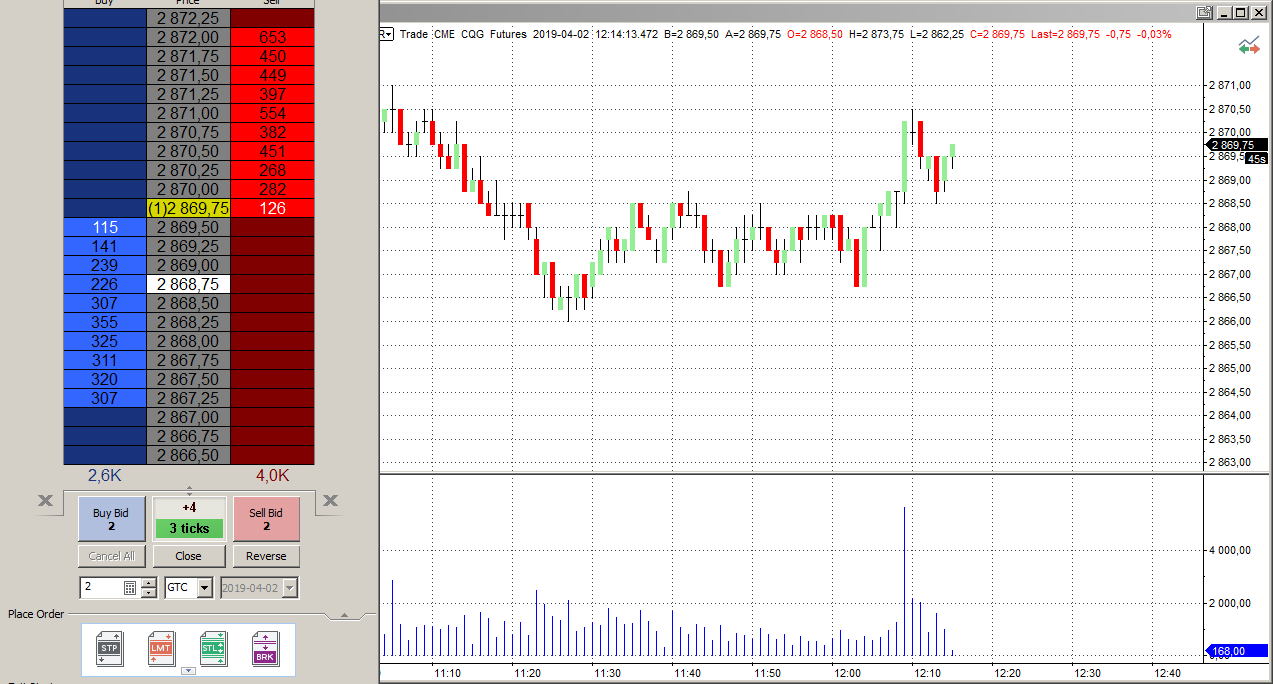Screen dimensions: 1273x684
Task: Click the sell size 449 cell
Action: (272, 75)
